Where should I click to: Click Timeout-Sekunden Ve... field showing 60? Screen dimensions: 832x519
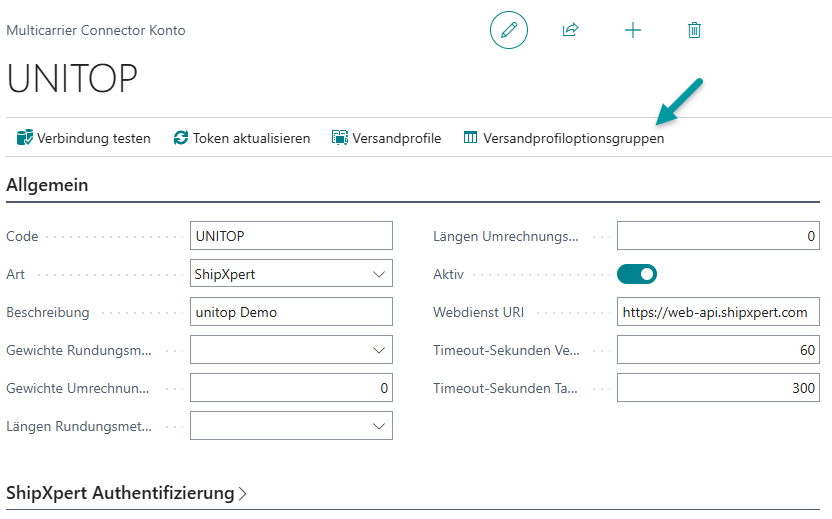718,350
